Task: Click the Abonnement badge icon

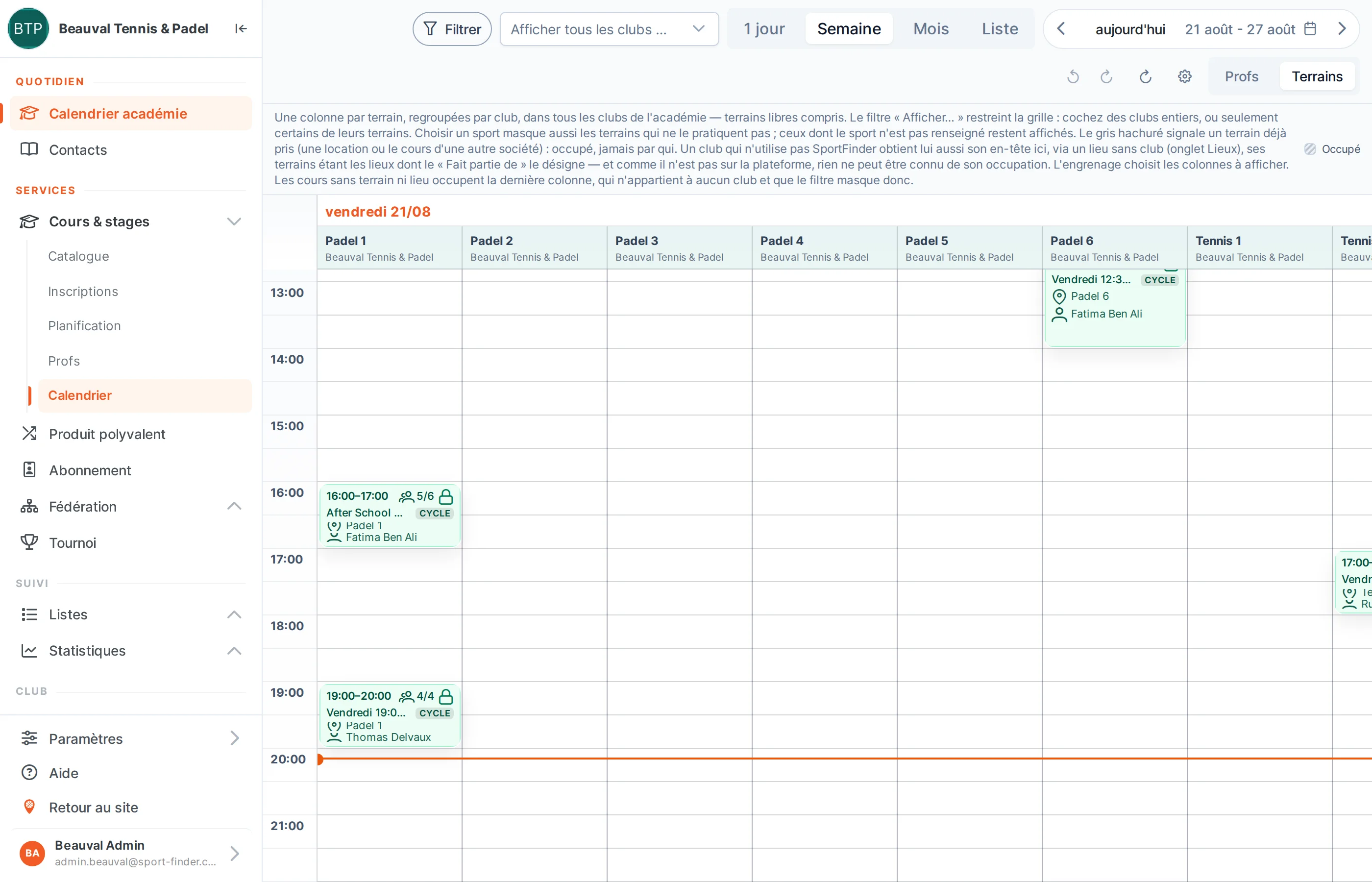Action: click(29, 469)
